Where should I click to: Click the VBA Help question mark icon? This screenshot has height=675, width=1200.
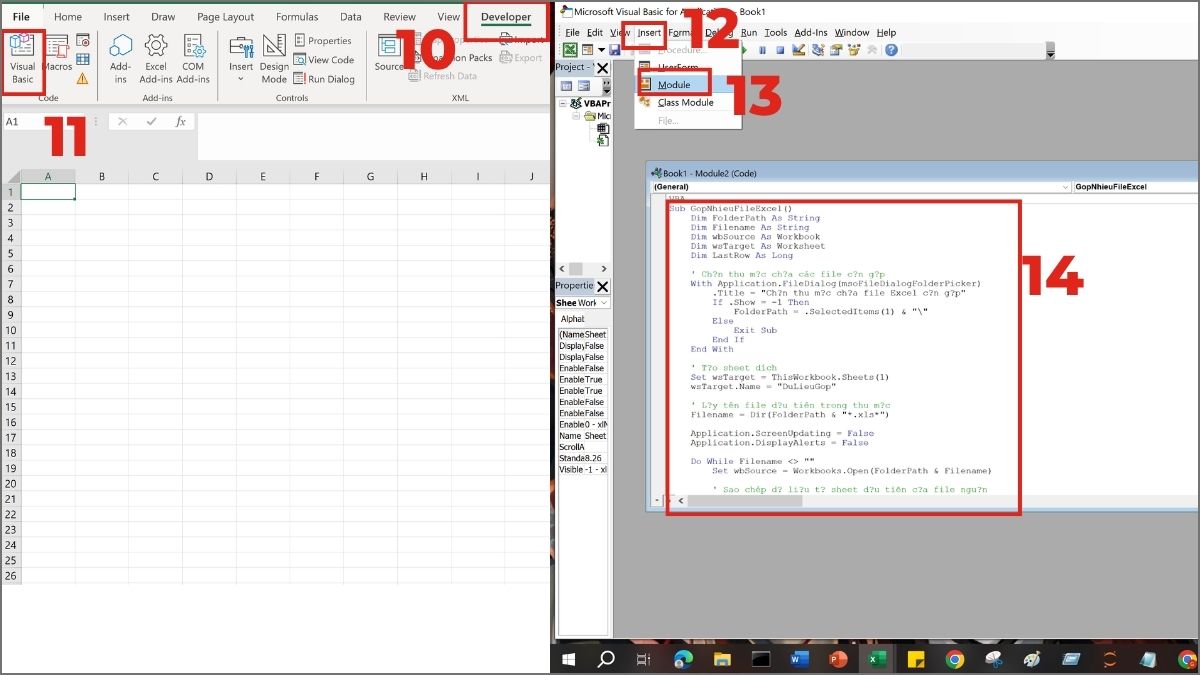pos(891,50)
